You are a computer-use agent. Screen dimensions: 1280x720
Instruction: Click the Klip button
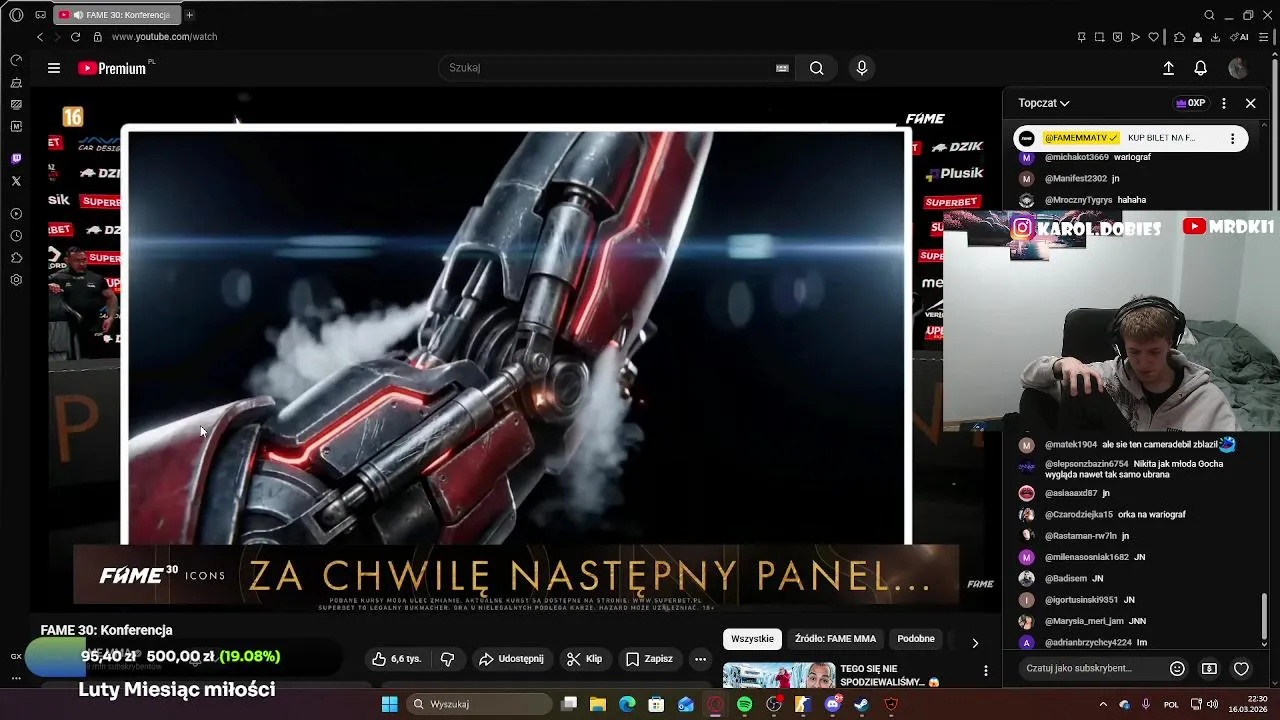pos(584,659)
